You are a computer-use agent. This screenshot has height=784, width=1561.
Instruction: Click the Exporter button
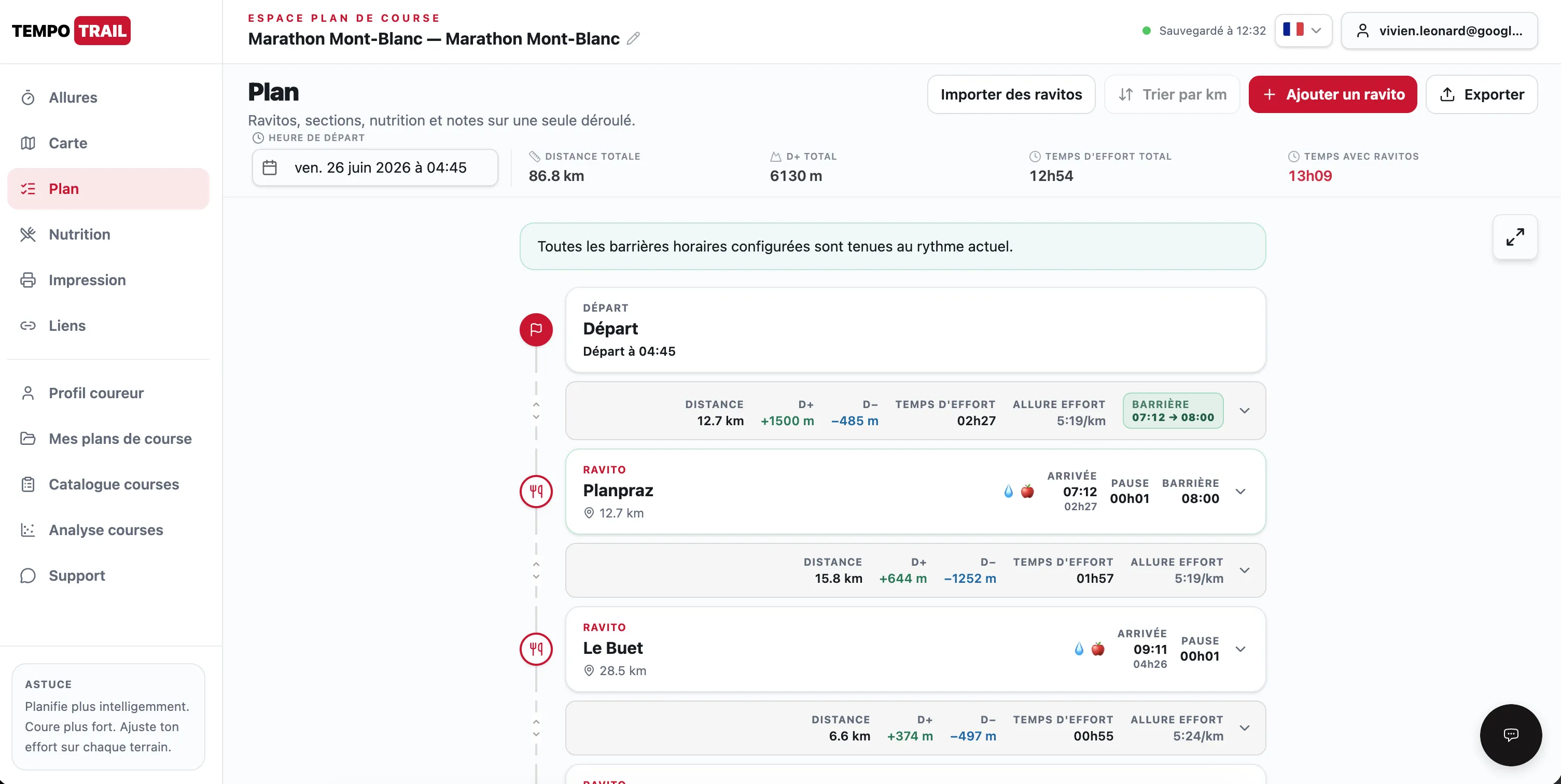click(1482, 94)
